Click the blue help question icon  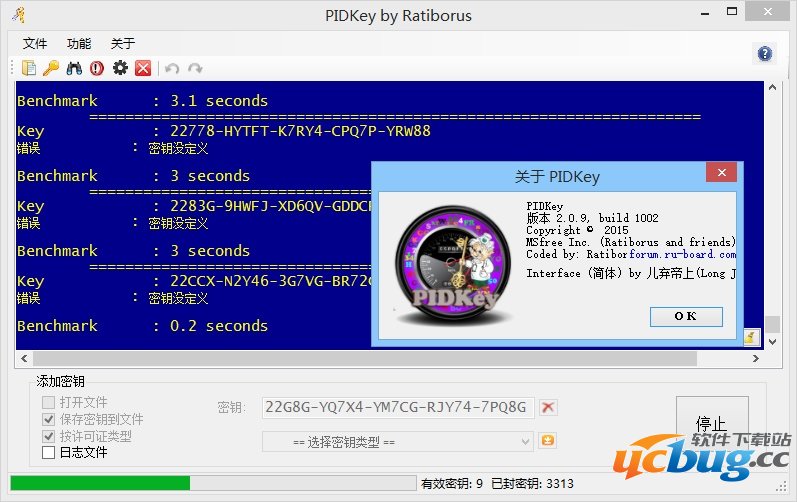pyautogui.click(x=764, y=53)
